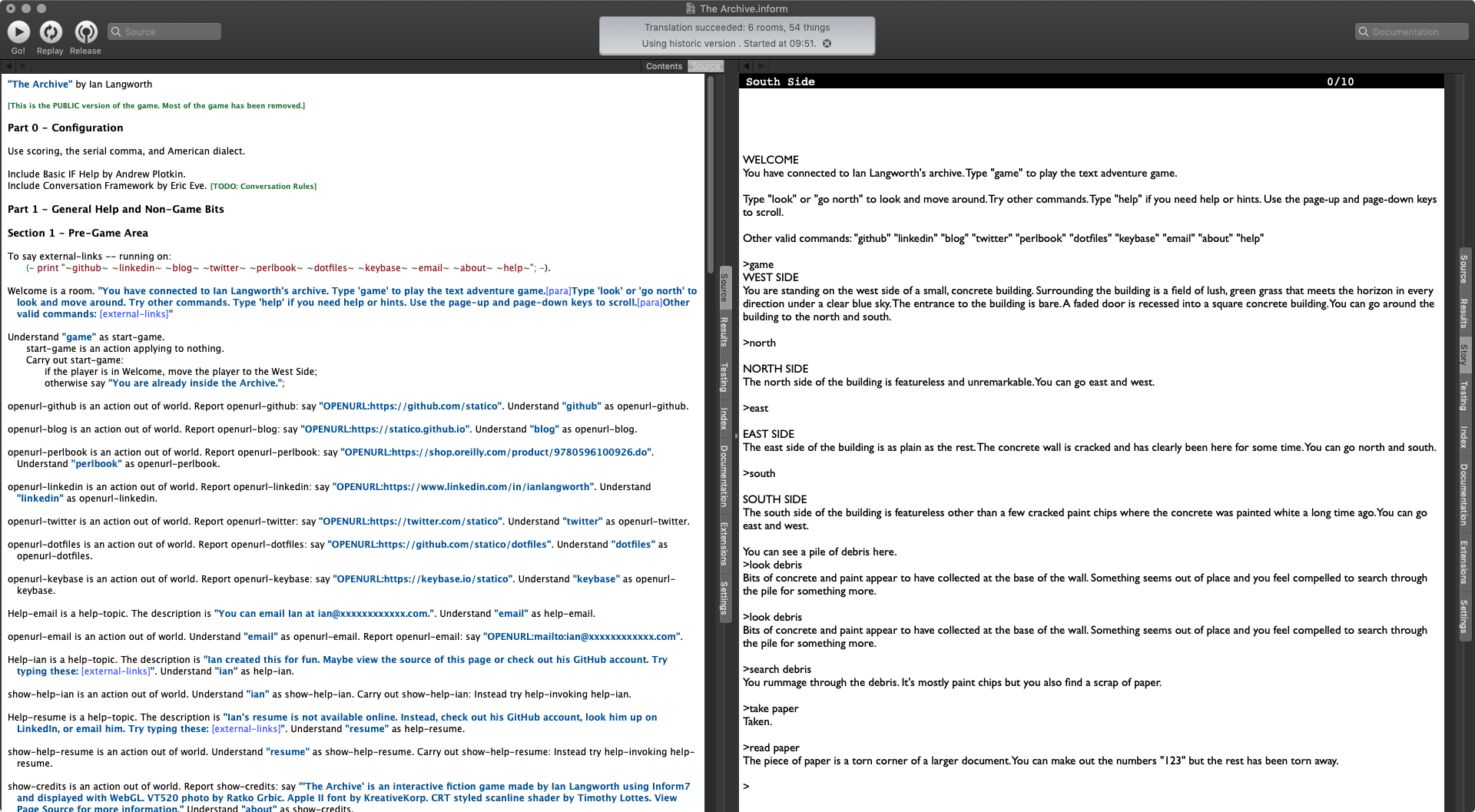Switch to the Contents view of source
Viewport: 1475px width, 812px height.
(x=664, y=66)
